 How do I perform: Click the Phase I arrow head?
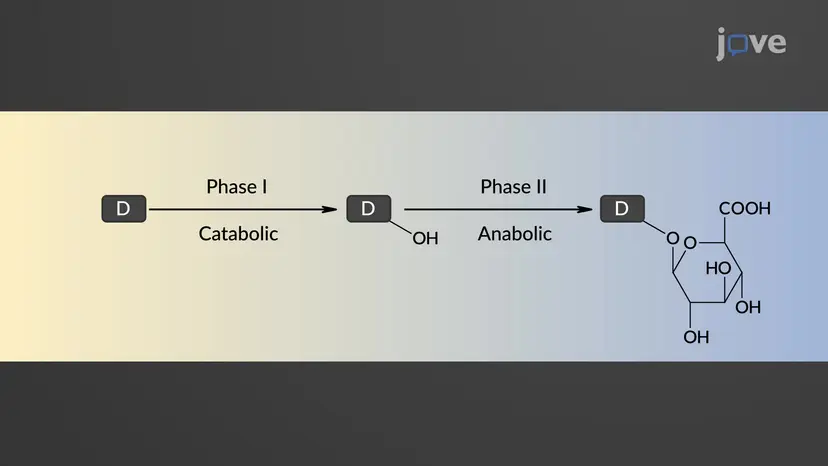(330, 210)
